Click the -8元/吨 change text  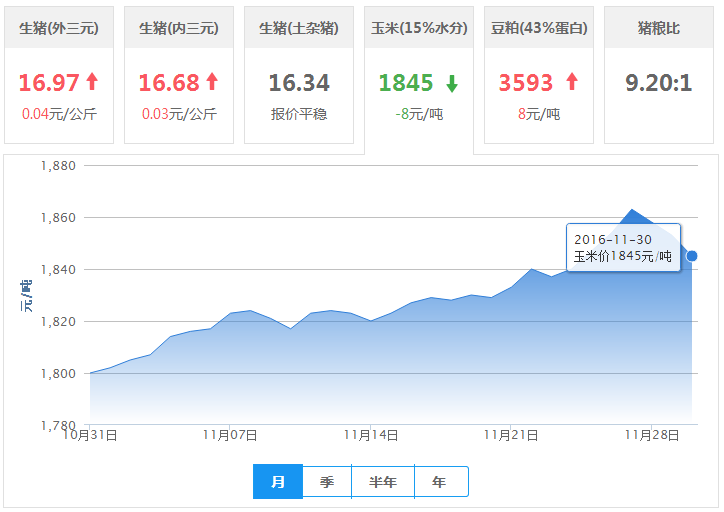(x=419, y=114)
